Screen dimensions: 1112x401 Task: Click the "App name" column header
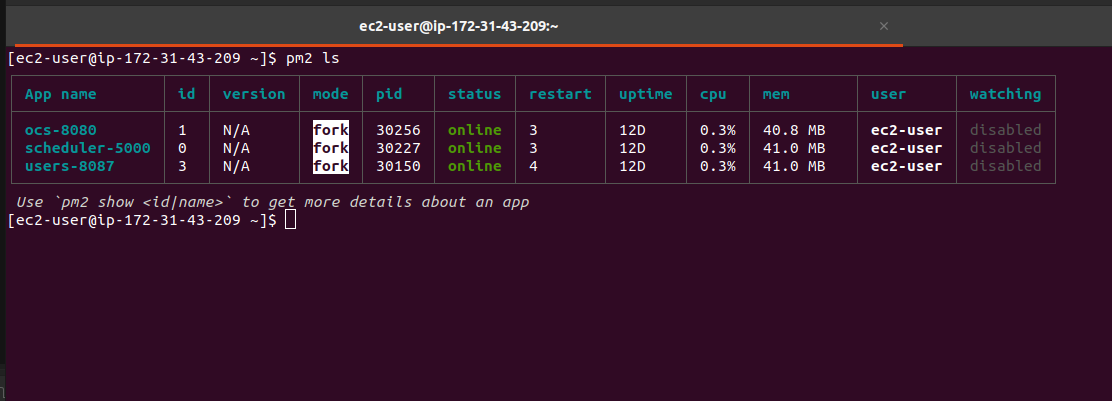[x=65, y=94]
